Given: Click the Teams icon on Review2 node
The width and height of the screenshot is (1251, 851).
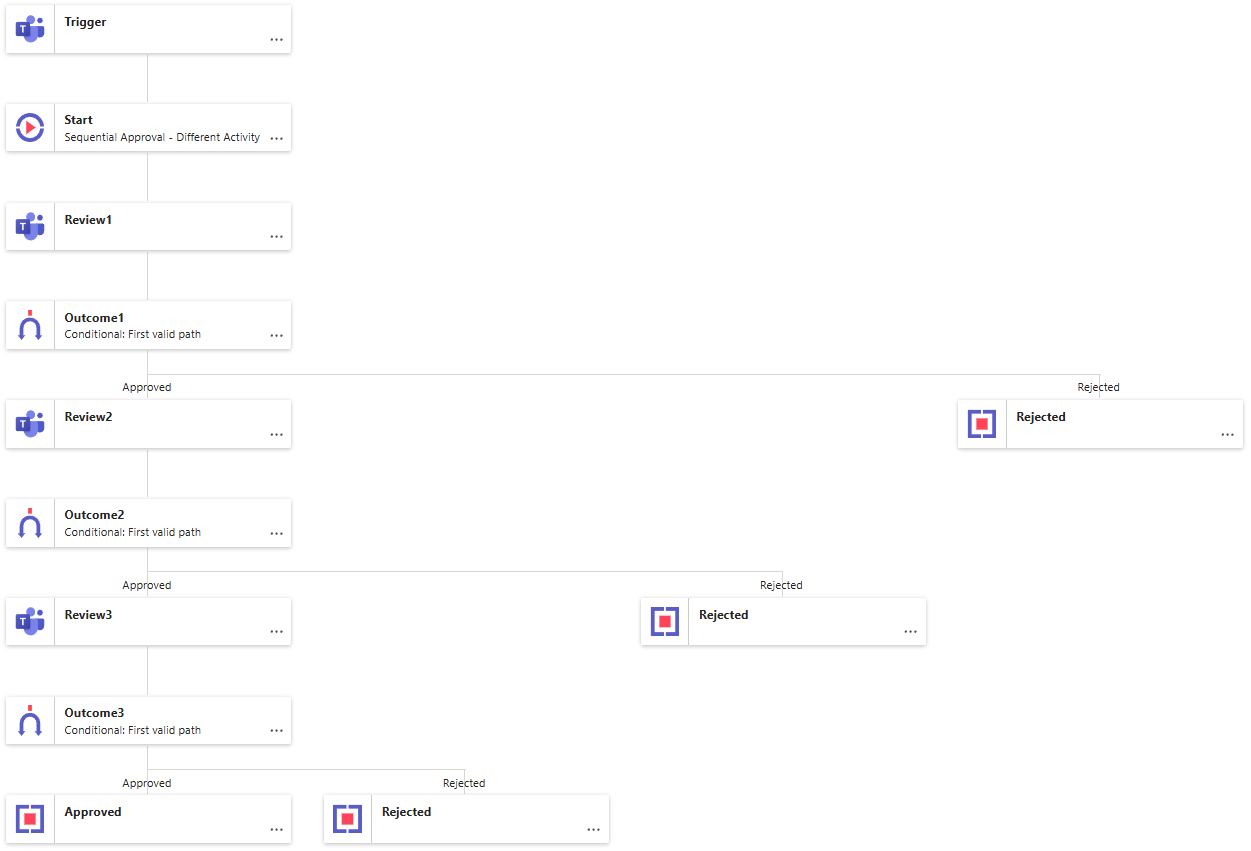Looking at the screenshot, I should pos(30,424).
